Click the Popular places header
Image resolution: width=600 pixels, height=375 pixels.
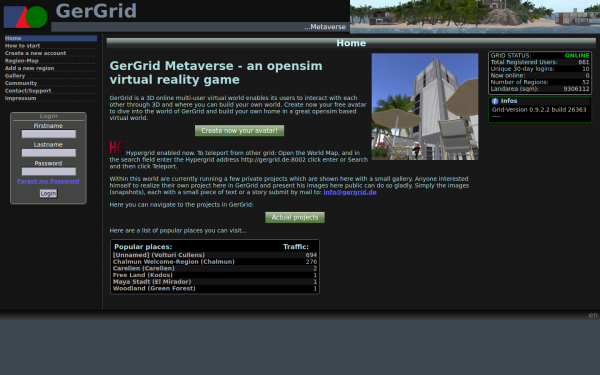(143, 247)
